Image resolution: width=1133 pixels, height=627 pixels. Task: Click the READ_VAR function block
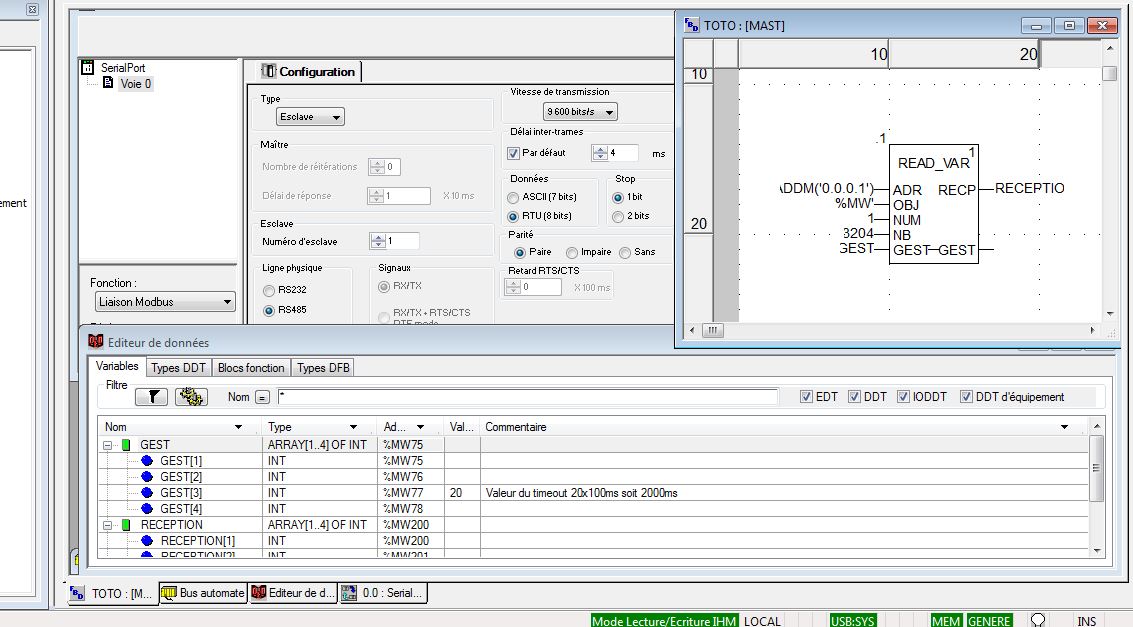tap(932, 205)
